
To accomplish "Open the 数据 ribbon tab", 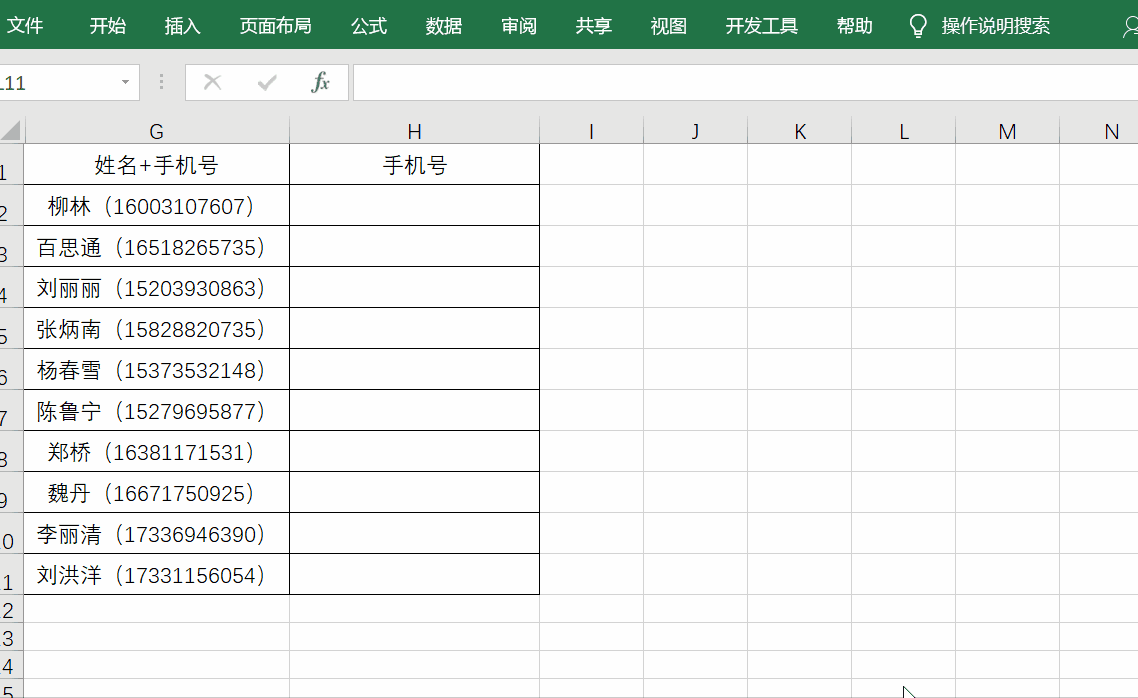I will point(443,26).
